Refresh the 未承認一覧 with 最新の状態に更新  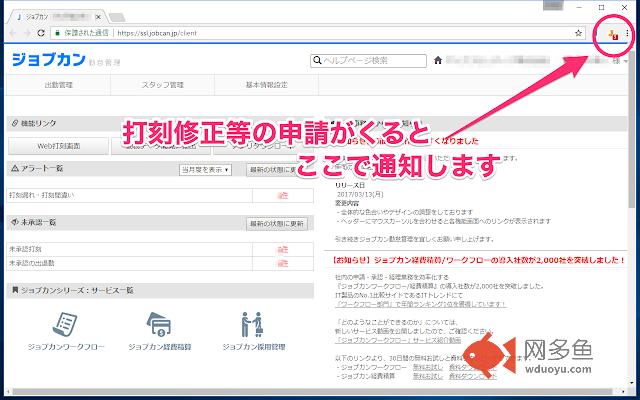coord(277,224)
